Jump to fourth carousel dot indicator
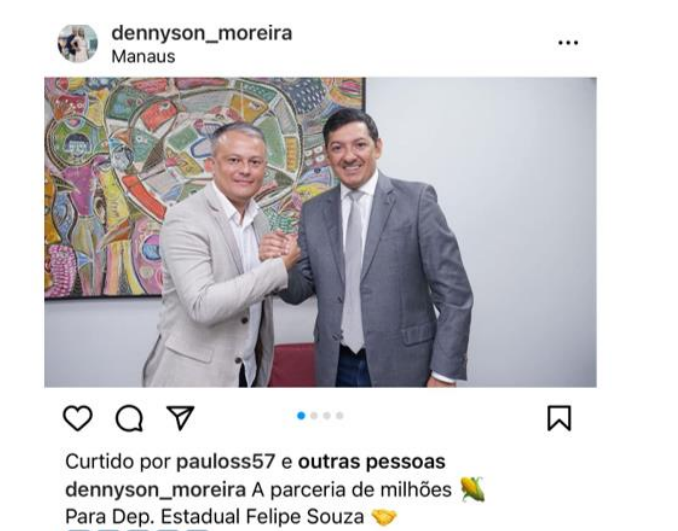Viewport: 678px width, 531px height. 340,416
